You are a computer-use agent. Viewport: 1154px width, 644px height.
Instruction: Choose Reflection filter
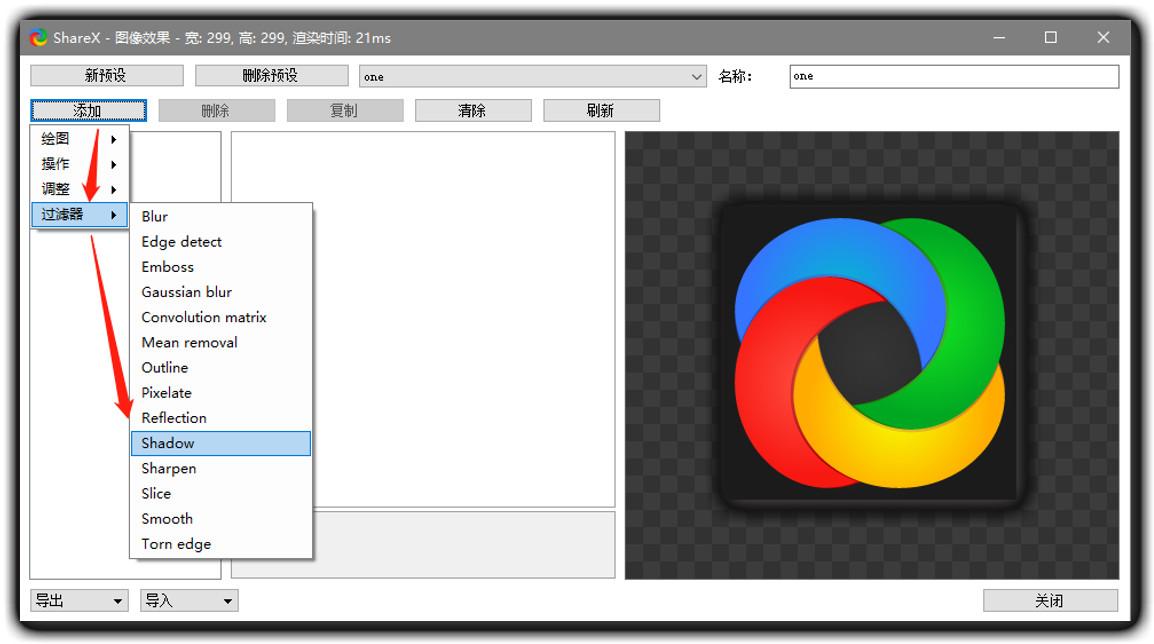pyautogui.click(x=221, y=418)
